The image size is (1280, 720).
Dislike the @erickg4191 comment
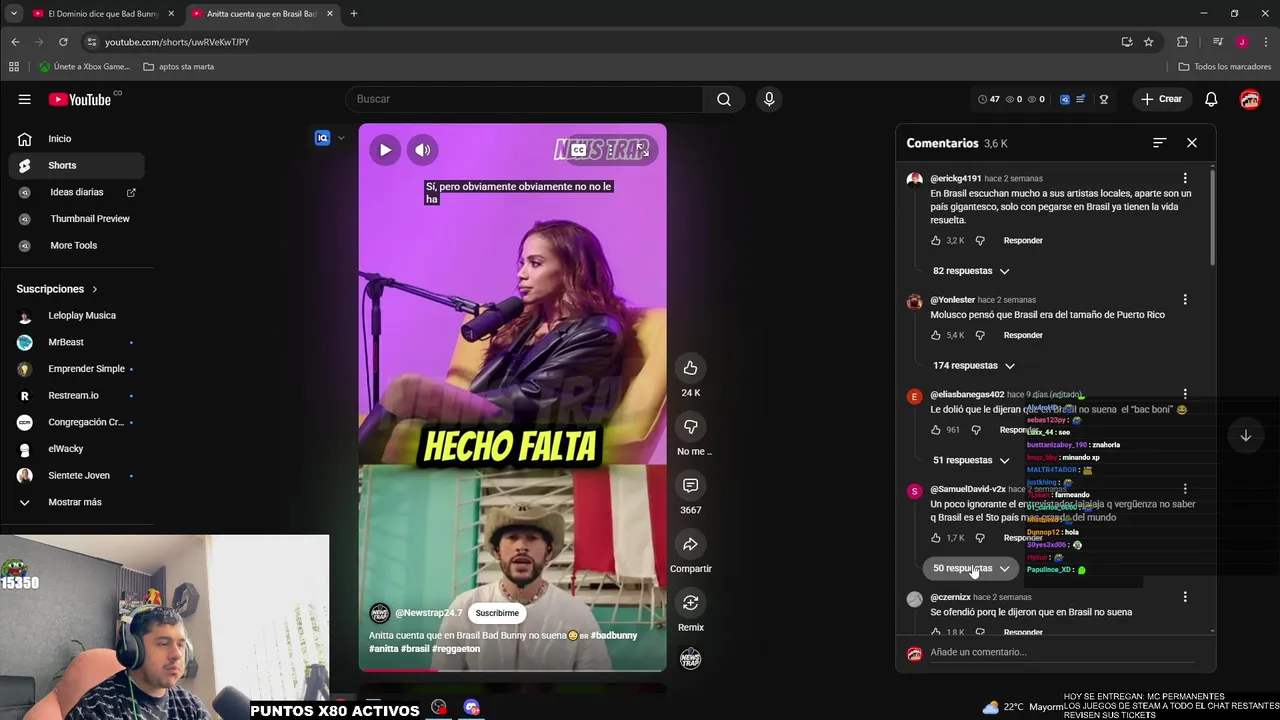tap(980, 240)
